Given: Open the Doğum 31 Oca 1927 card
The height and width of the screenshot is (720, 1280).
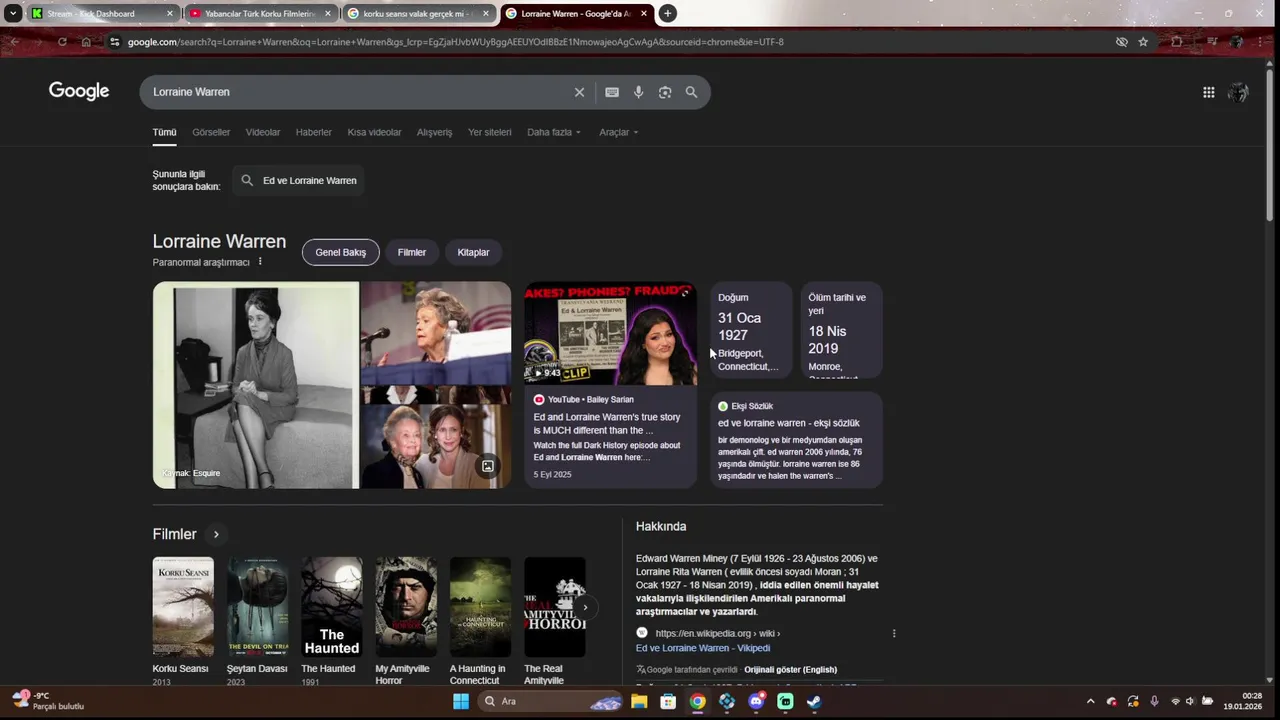Looking at the screenshot, I should pos(751,330).
